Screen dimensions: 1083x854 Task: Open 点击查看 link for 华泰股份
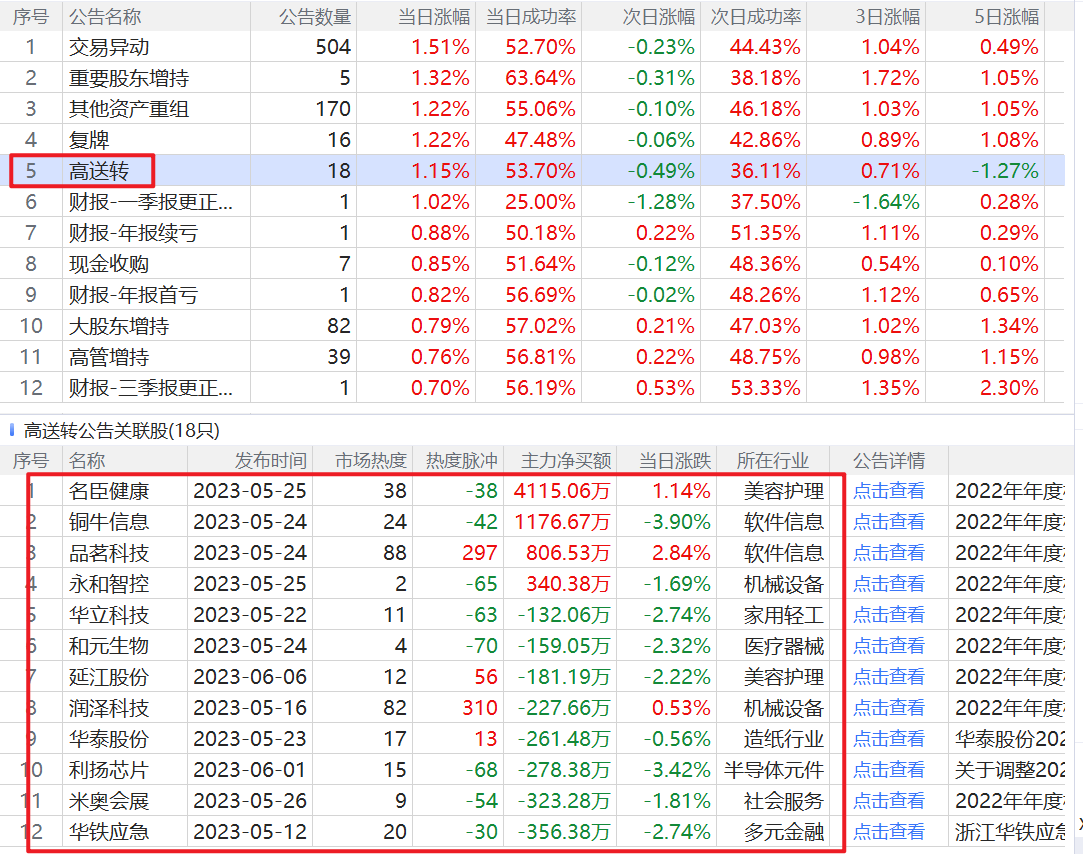[x=889, y=739]
